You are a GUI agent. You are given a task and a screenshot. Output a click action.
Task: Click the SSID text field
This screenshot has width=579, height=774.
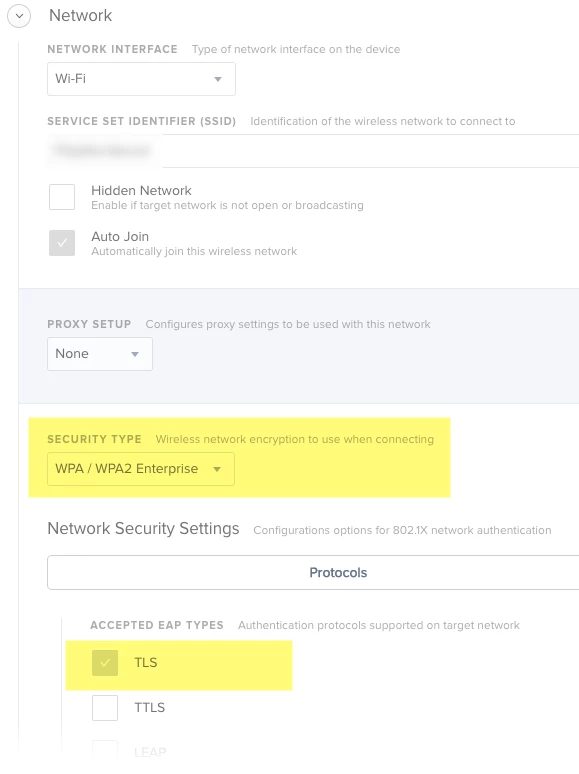313,151
